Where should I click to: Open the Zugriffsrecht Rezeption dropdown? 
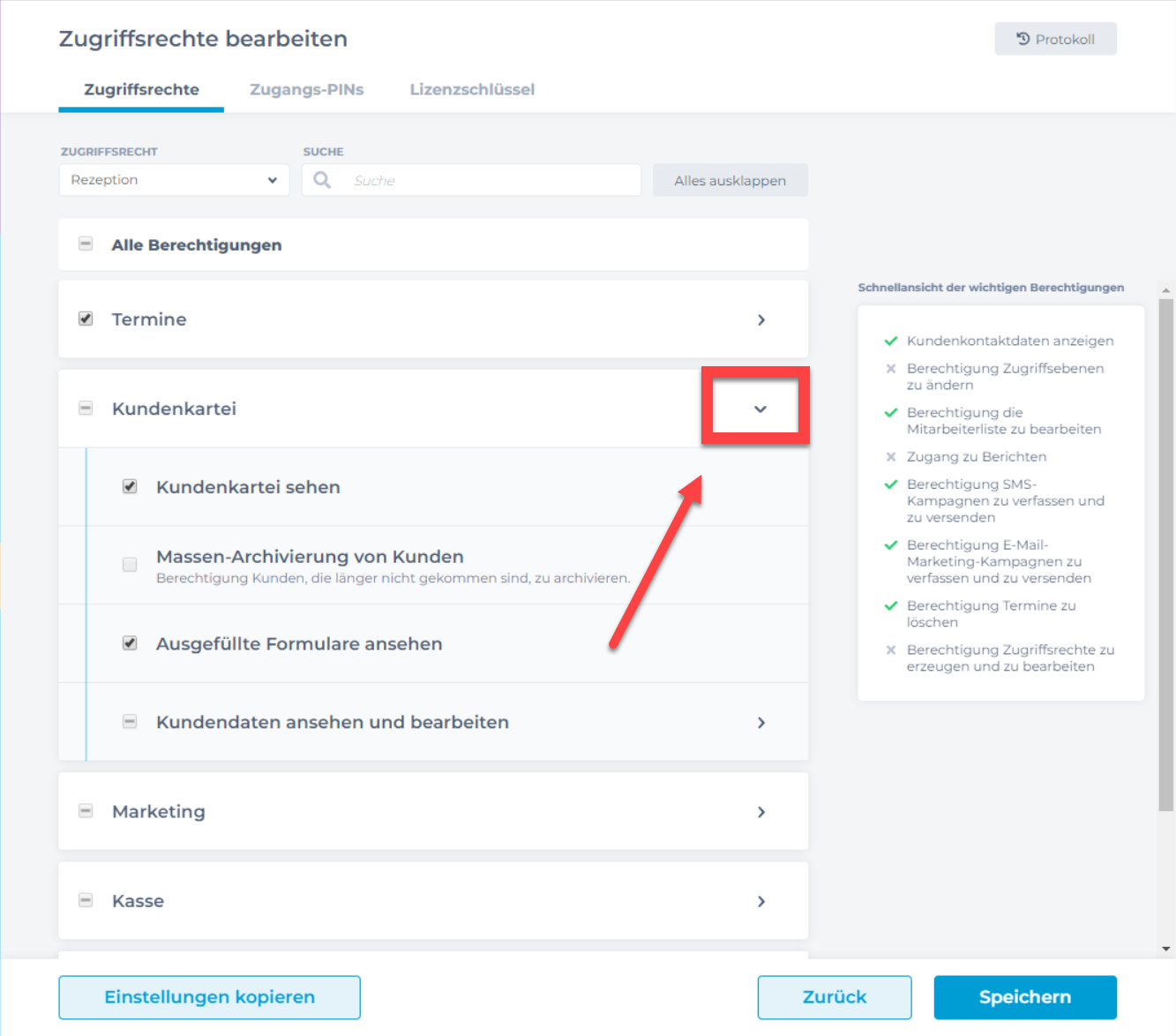tap(174, 180)
